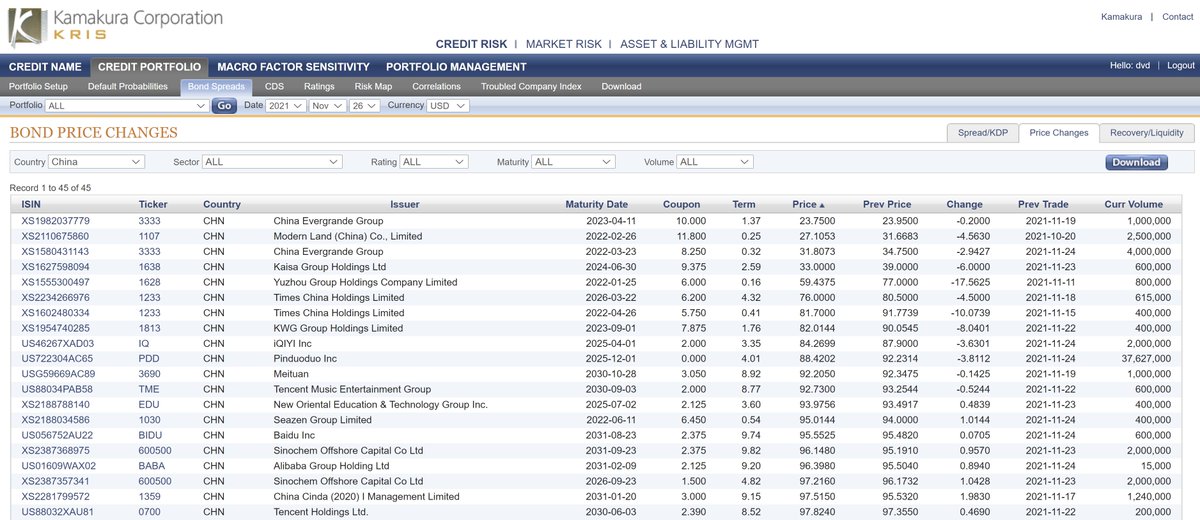Click the blue Download button
Screen dimensions: 1200x520
1136,162
